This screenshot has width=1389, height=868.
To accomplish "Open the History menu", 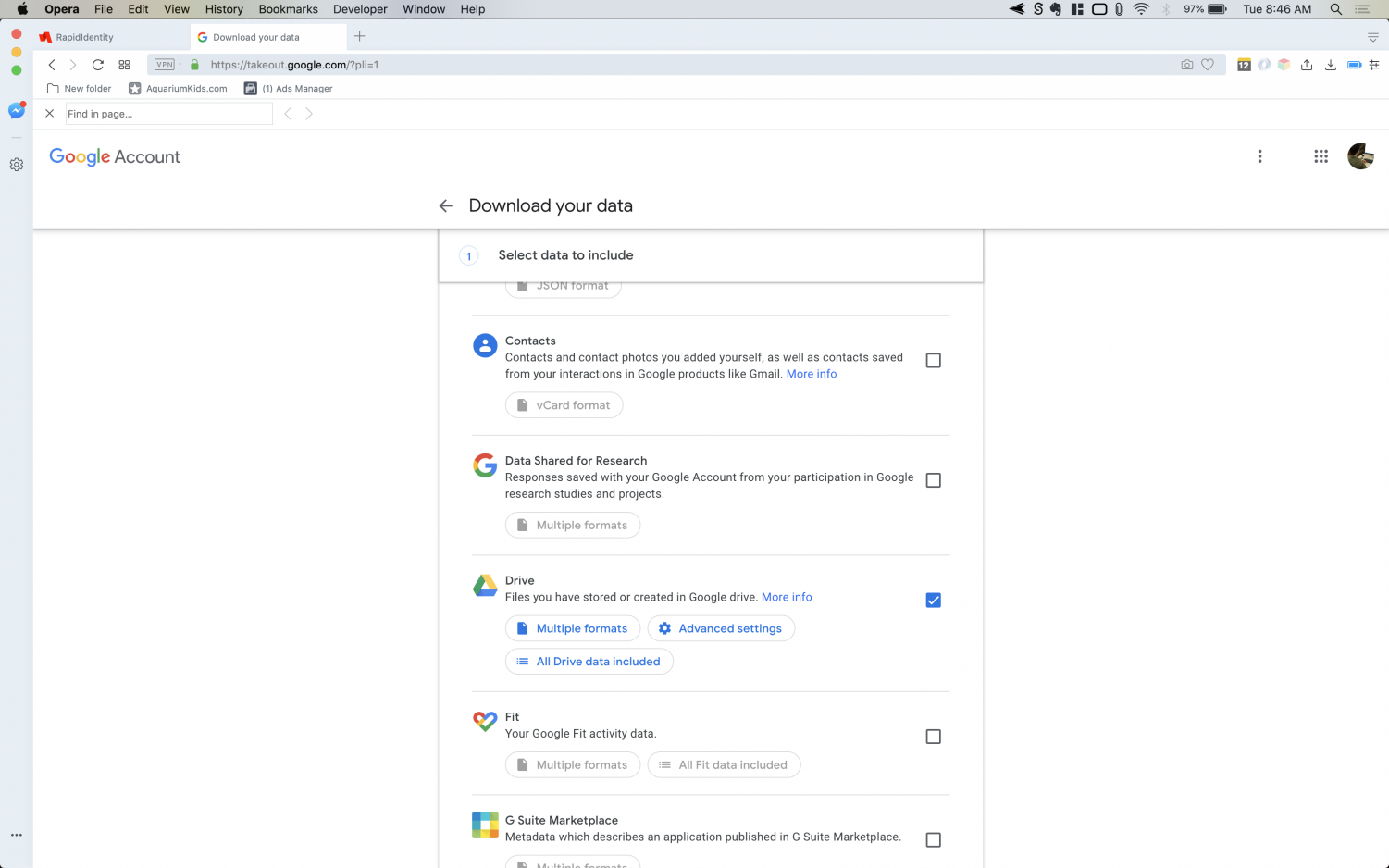I will [x=224, y=9].
